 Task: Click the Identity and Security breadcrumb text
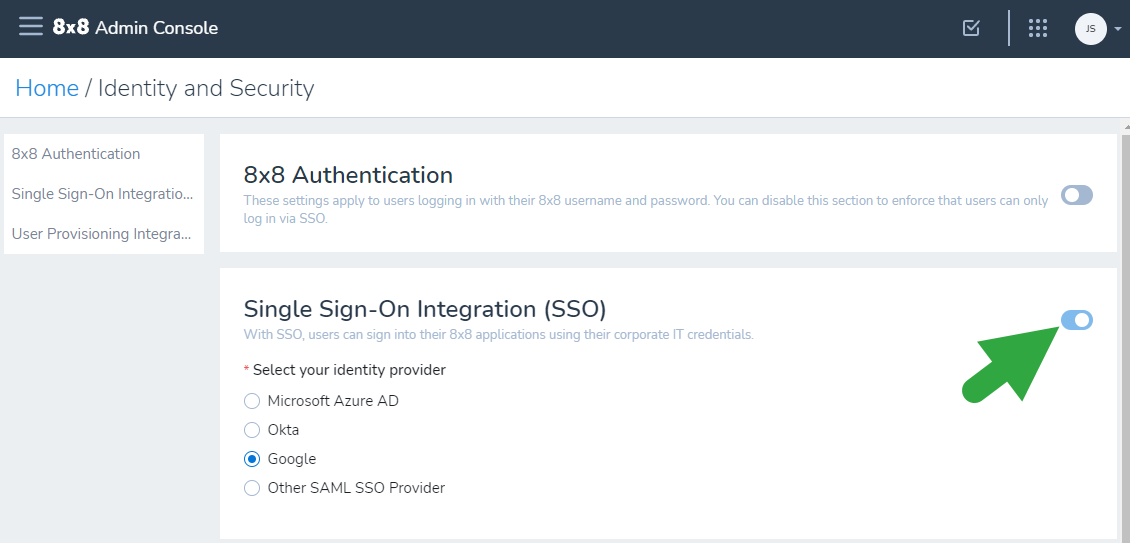coord(206,88)
